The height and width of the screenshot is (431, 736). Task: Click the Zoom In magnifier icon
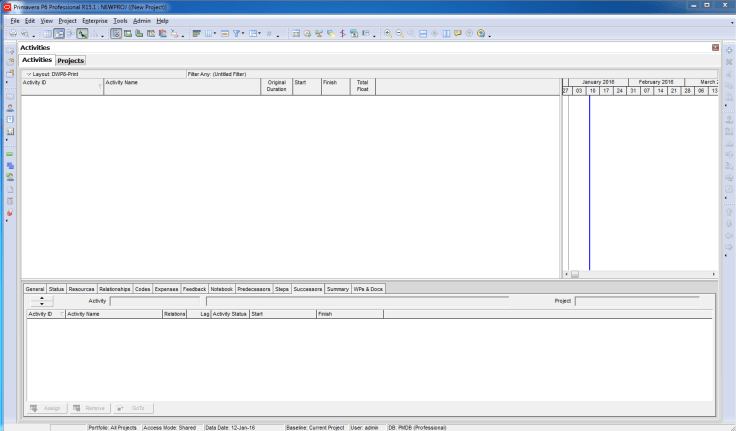pyautogui.click(x=387, y=33)
